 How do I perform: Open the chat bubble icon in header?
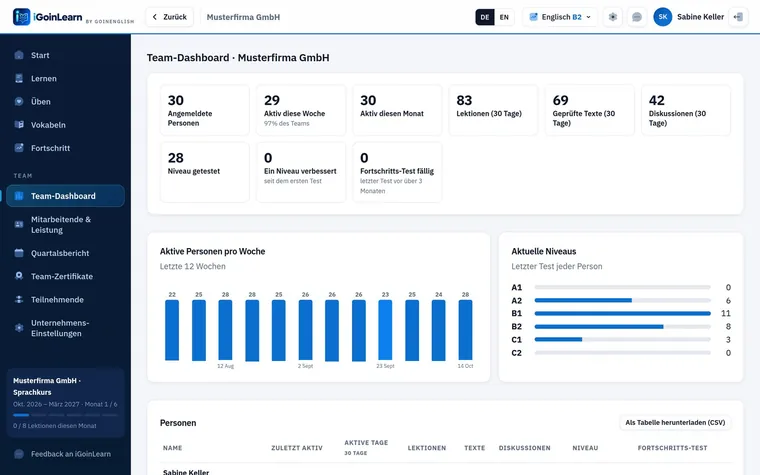pos(637,17)
